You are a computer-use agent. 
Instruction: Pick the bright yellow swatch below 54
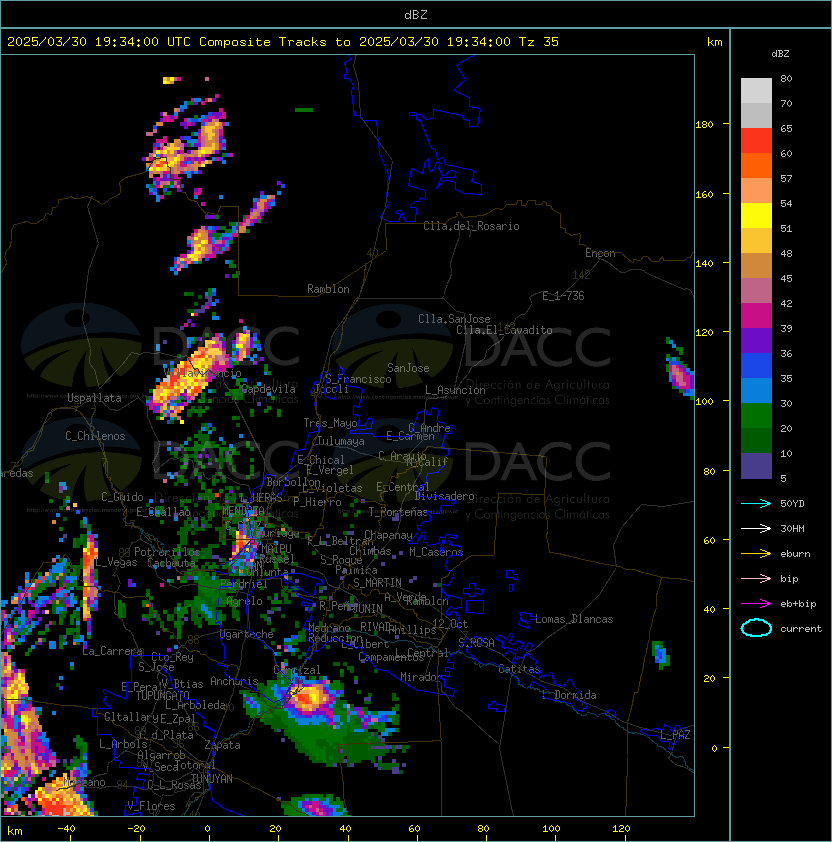point(756,215)
